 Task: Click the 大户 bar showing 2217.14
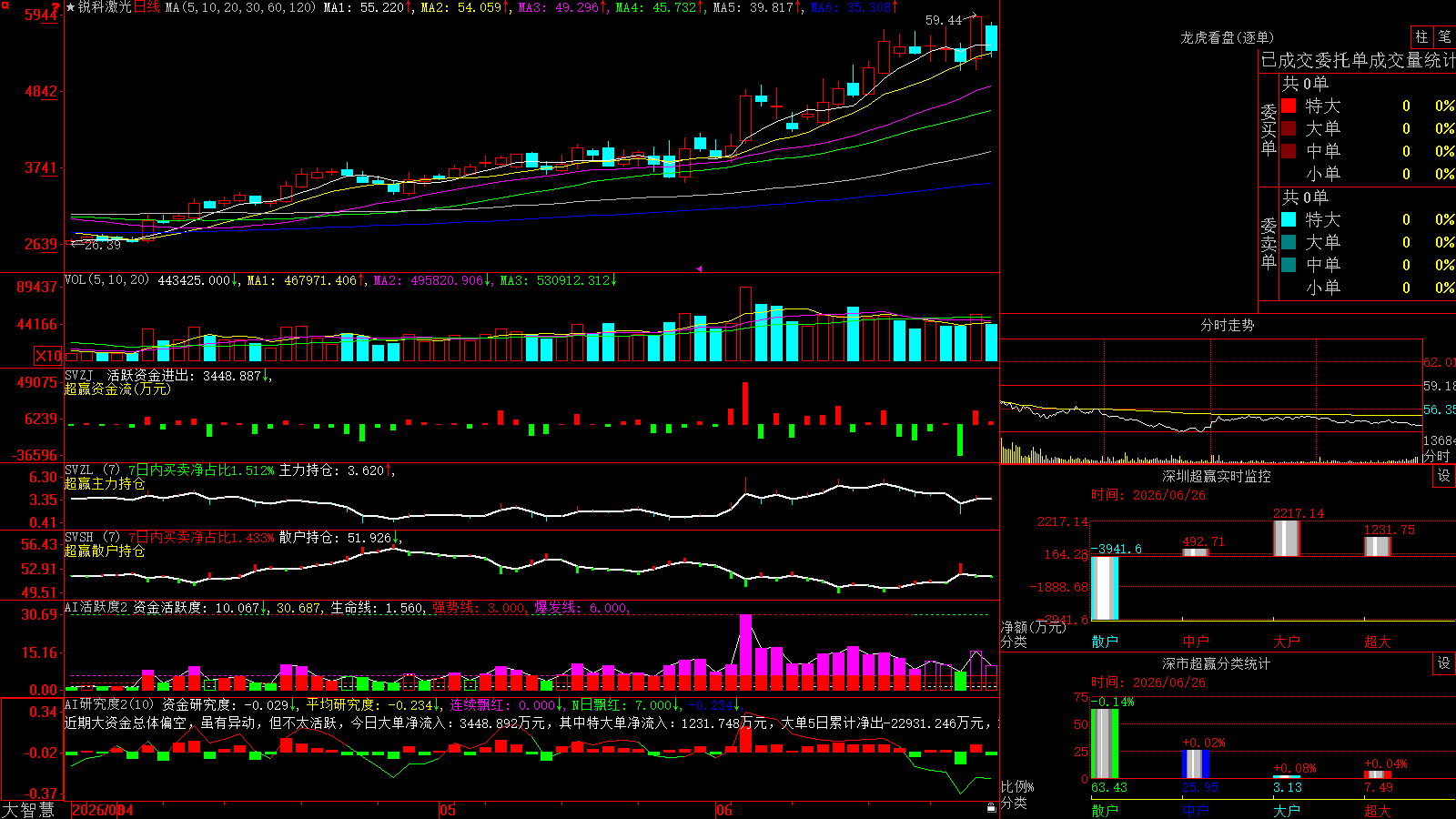[x=1287, y=538]
